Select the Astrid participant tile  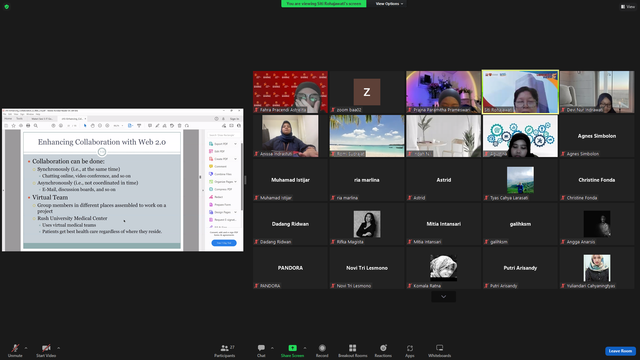click(443, 180)
